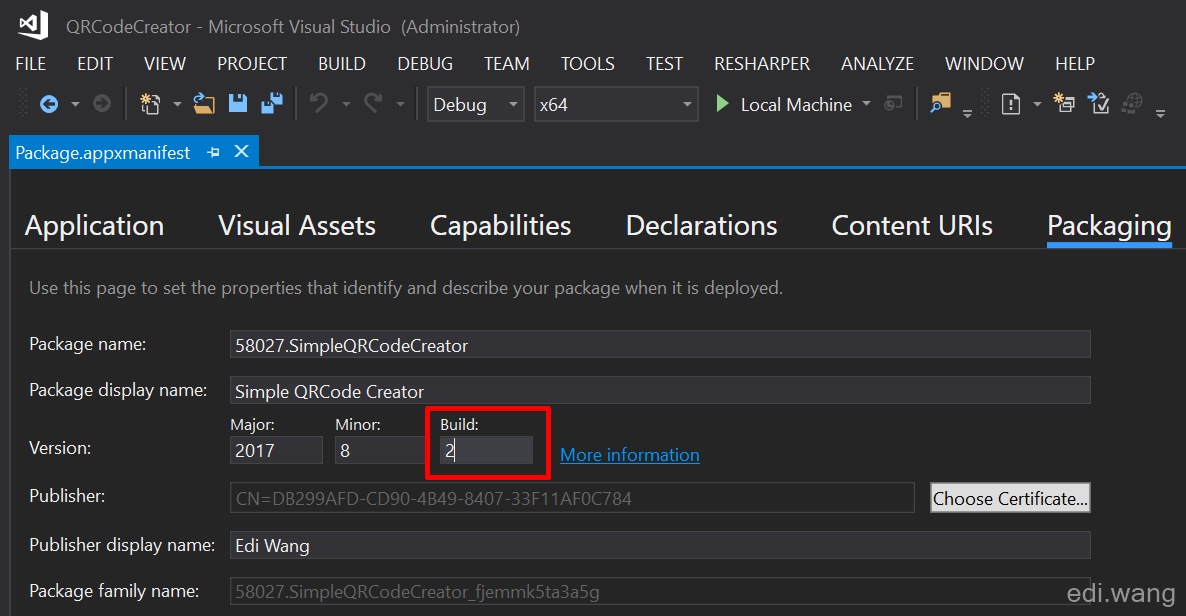Switch to the Application tab
Viewport: 1186px width, 616px height.
point(95,226)
